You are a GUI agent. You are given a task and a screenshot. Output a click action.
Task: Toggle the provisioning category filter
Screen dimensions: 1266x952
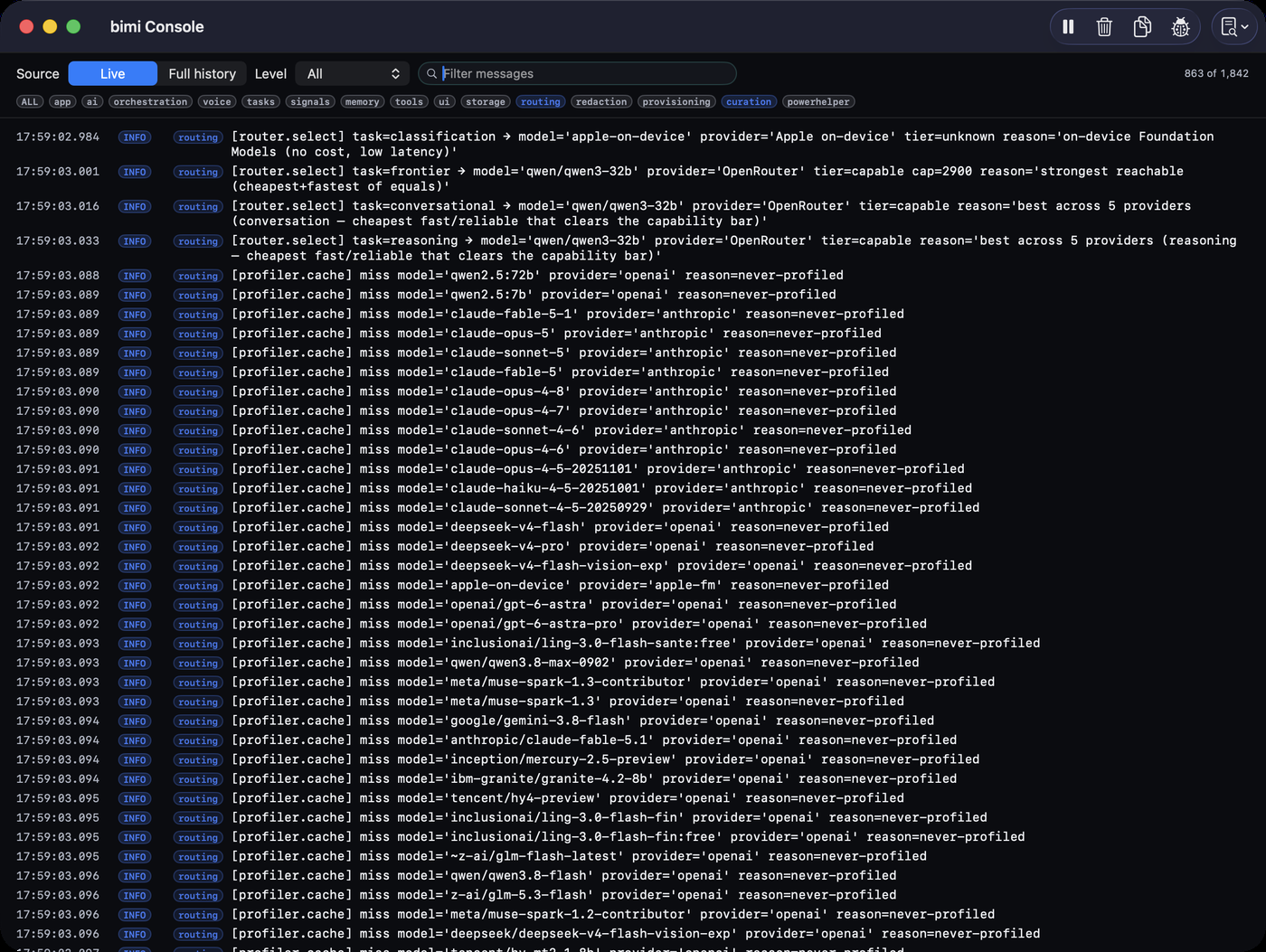click(x=676, y=102)
